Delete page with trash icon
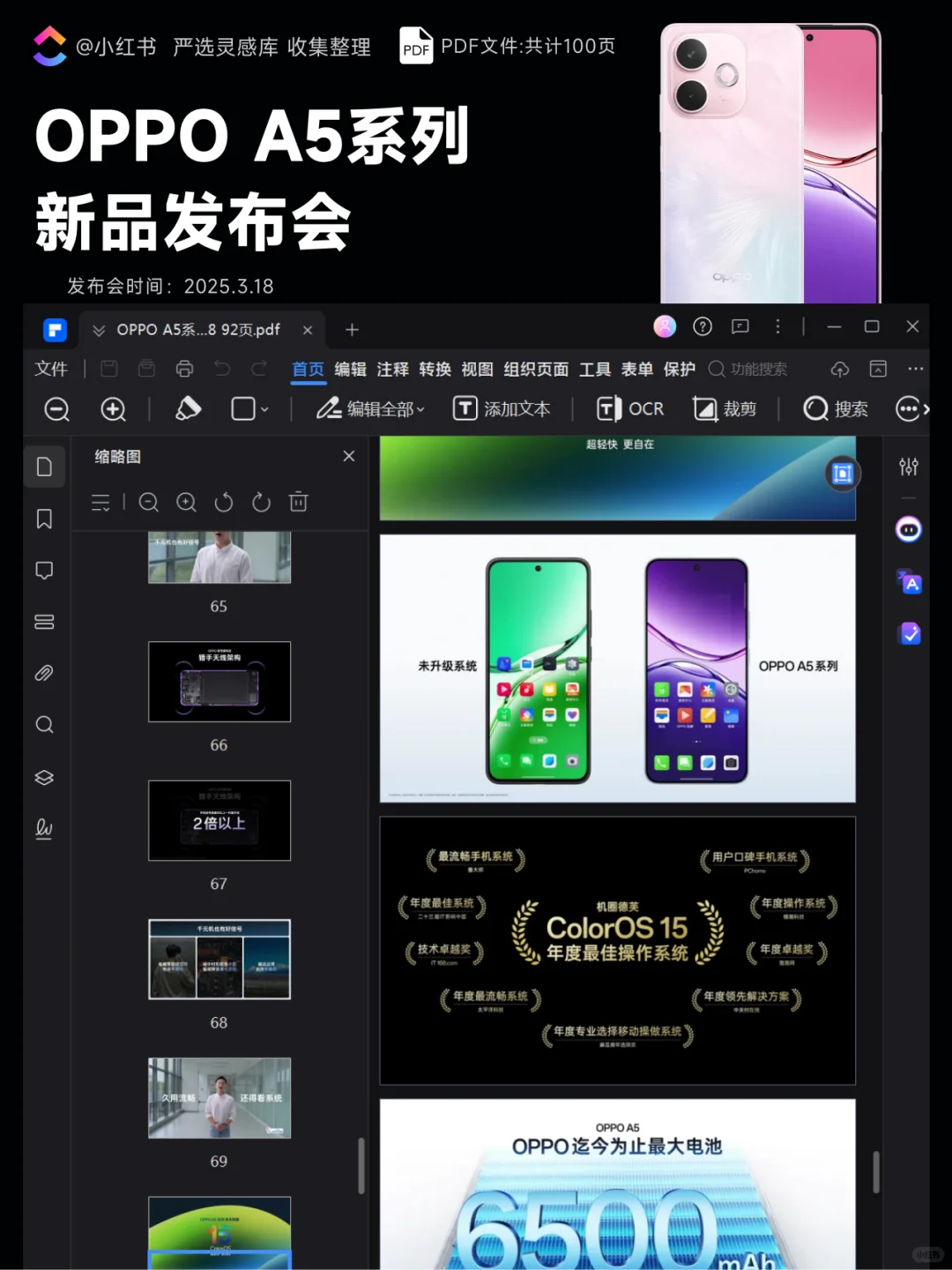Screen dimensions: 952x1270 299,503
